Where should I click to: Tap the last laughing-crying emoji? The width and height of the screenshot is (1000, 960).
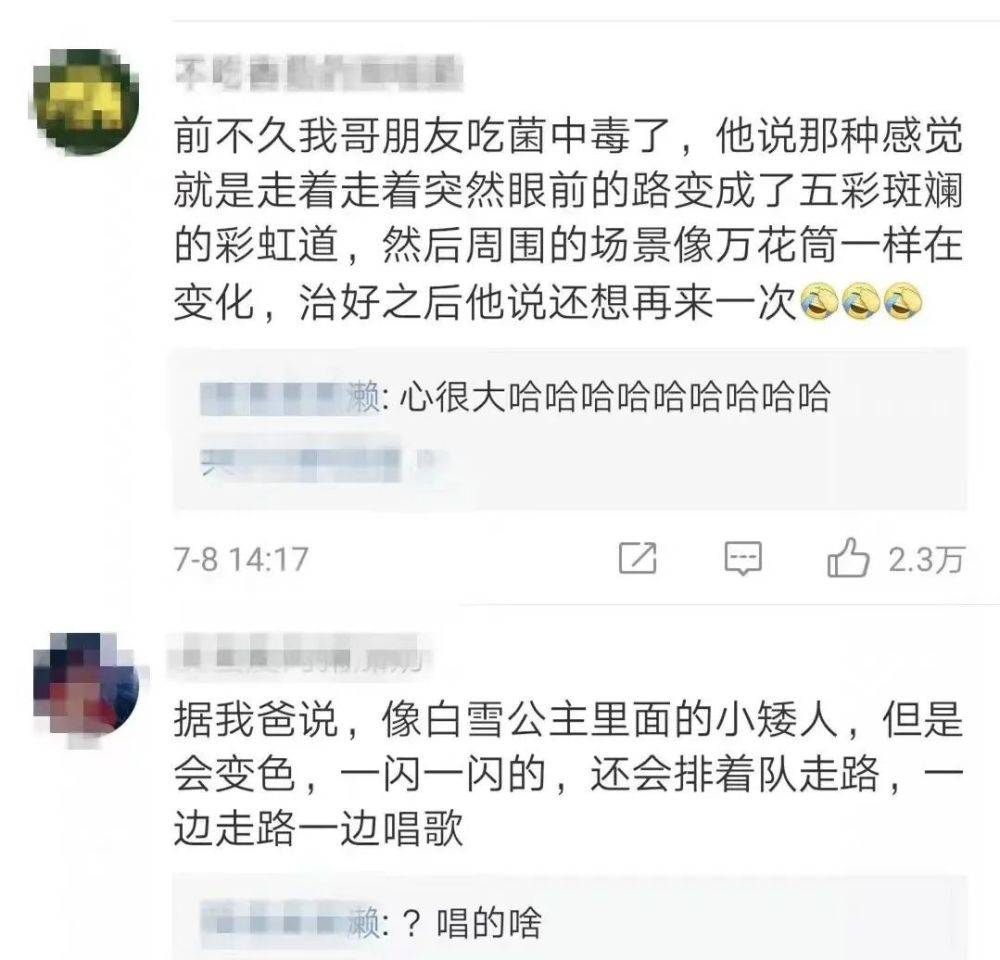(902, 301)
